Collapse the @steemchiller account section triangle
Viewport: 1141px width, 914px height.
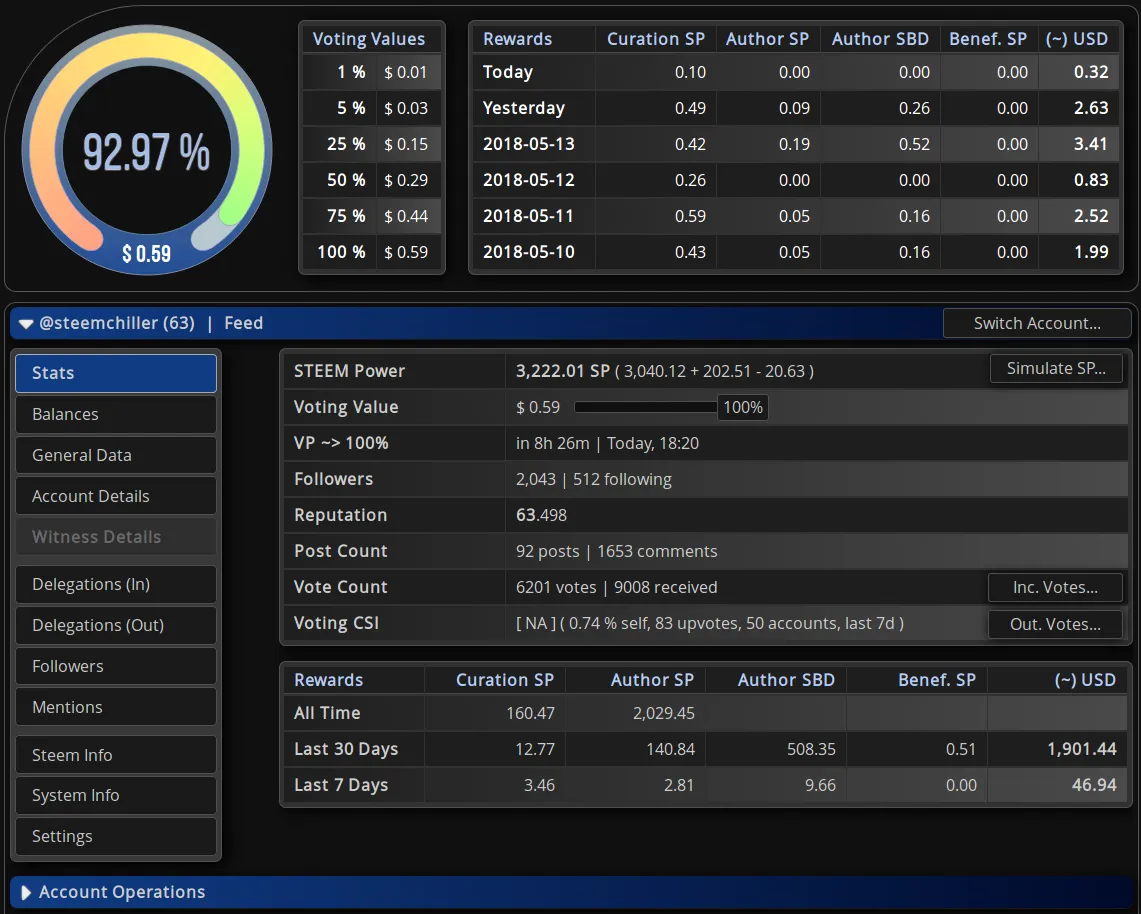26,324
